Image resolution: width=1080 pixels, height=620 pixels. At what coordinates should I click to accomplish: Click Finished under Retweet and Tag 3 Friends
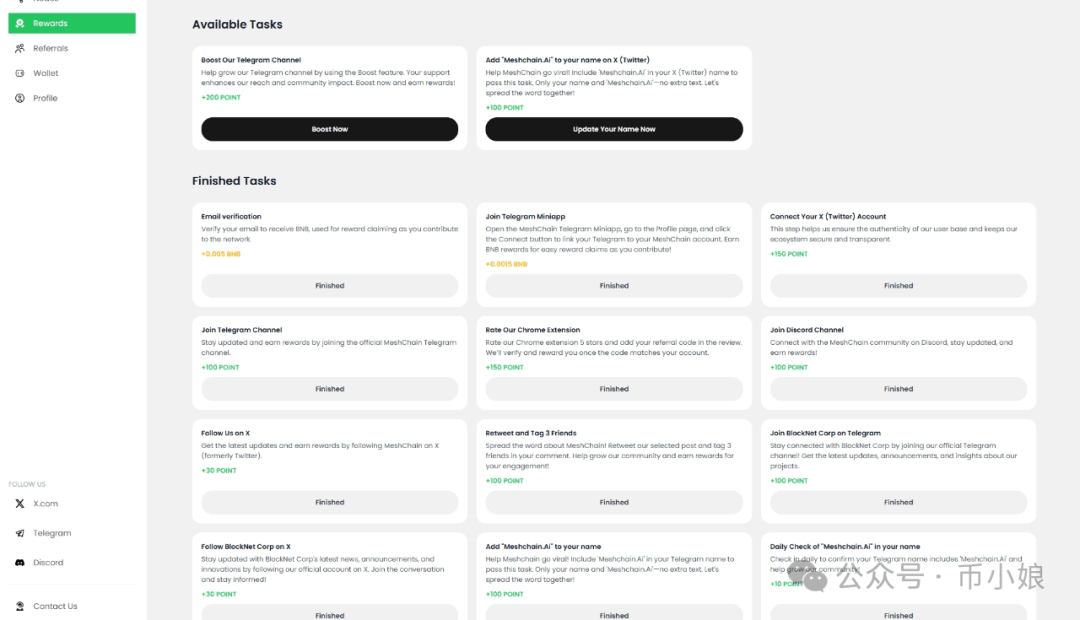coord(614,502)
